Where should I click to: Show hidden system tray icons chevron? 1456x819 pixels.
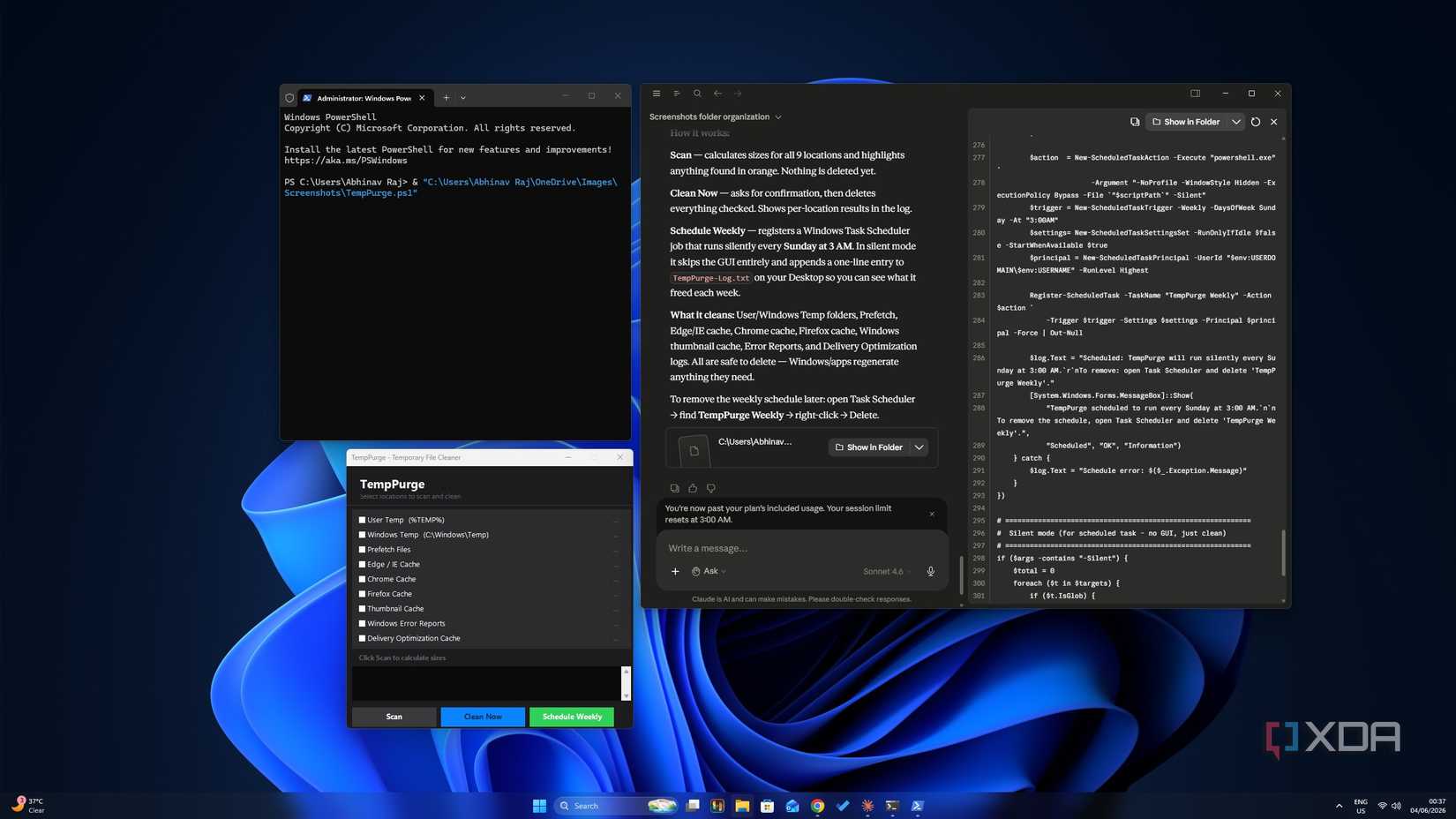pos(1339,806)
